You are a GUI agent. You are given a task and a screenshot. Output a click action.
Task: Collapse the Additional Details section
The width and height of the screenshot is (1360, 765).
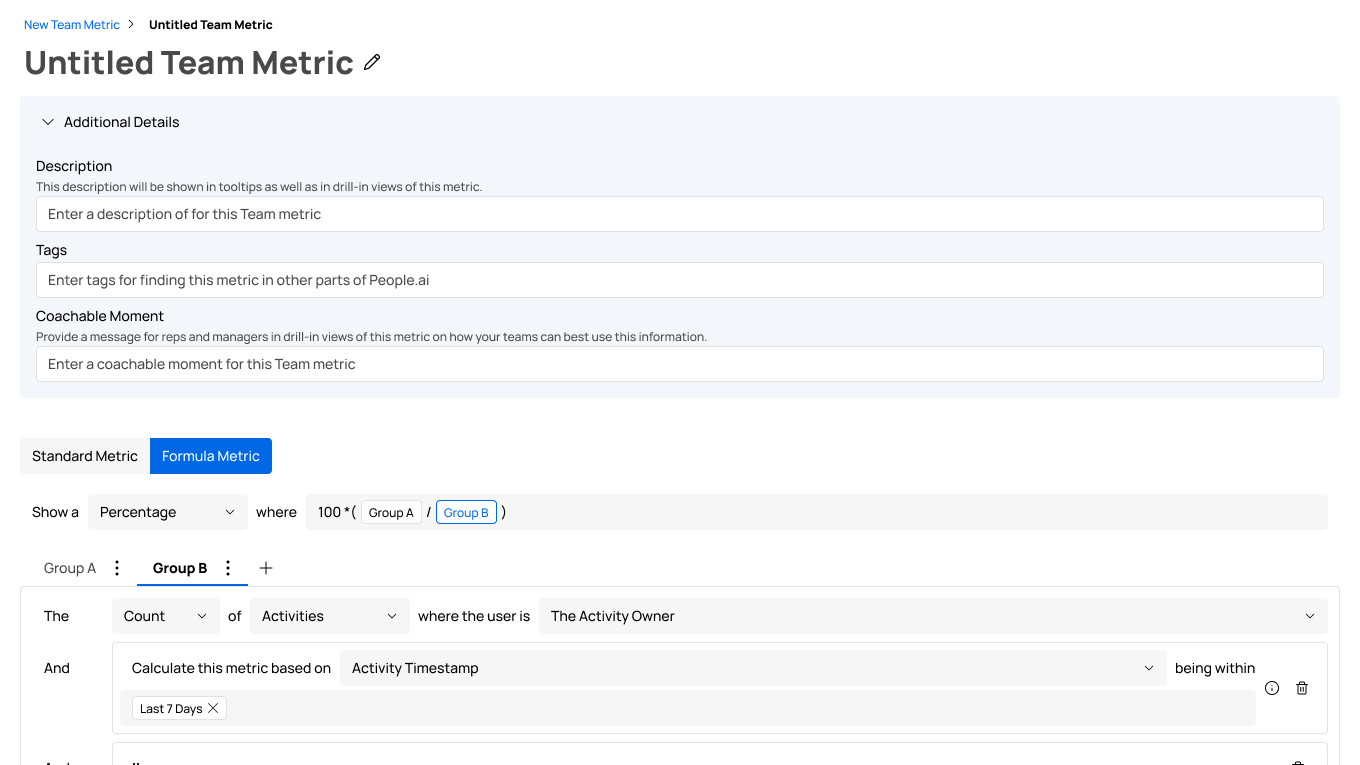pos(48,122)
